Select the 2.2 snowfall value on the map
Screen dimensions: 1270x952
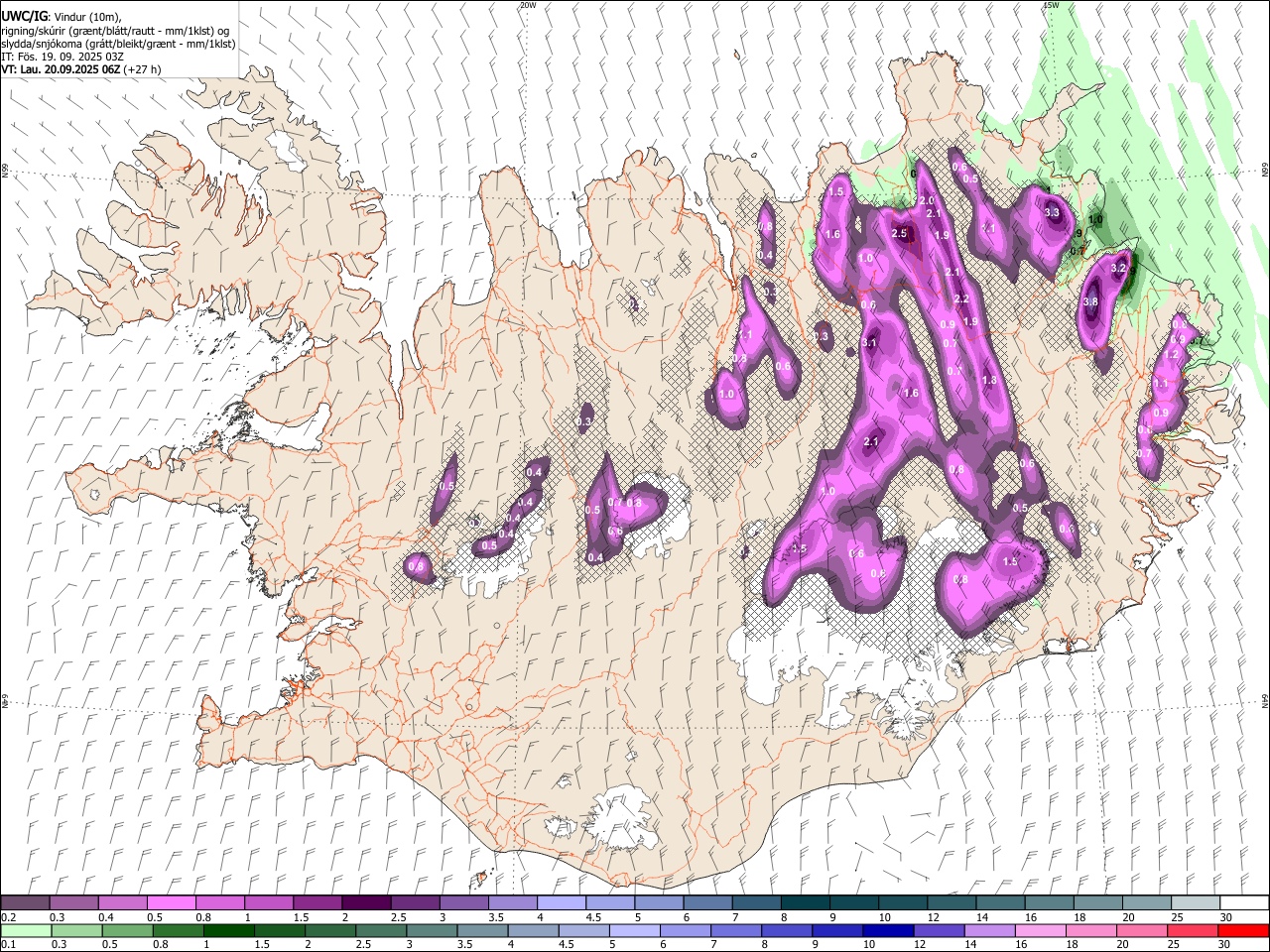[961, 298]
